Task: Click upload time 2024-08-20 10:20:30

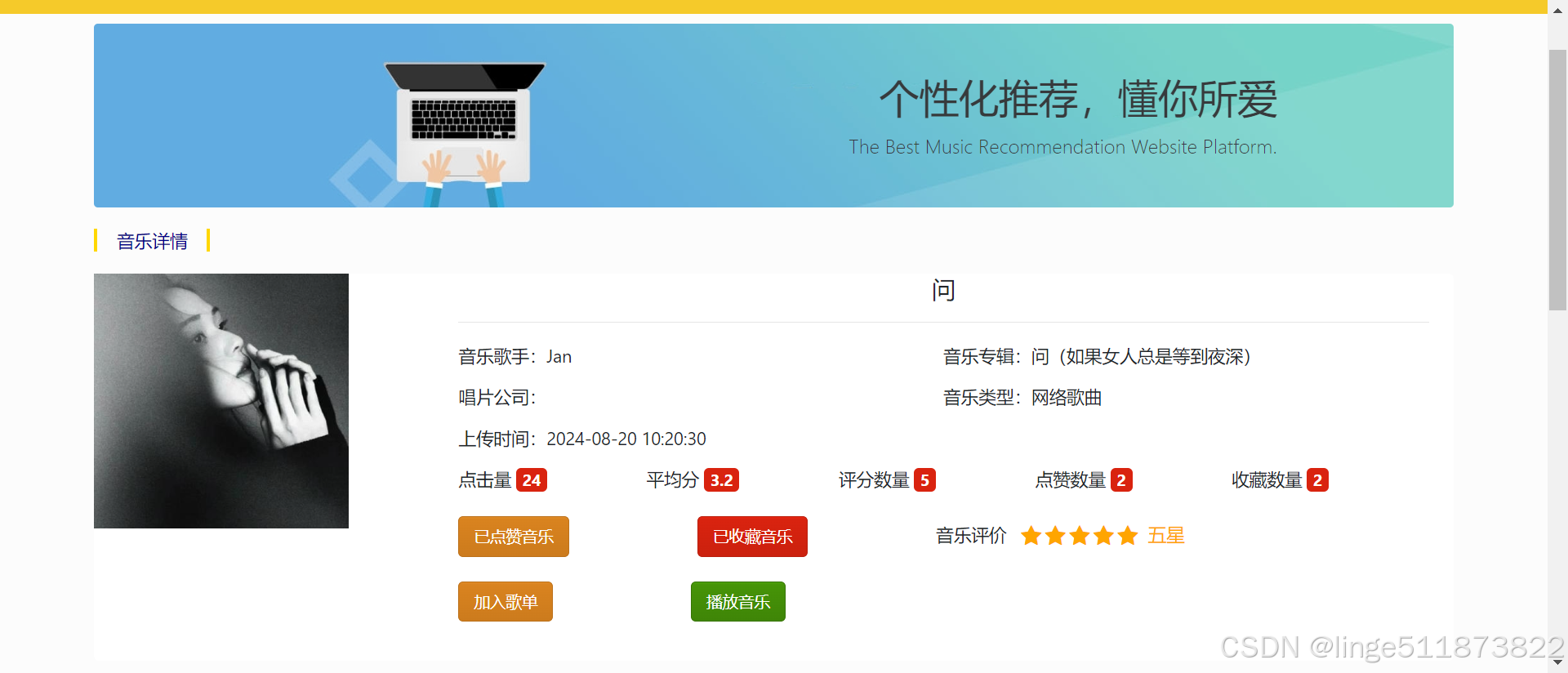Action: pos(626,439)
